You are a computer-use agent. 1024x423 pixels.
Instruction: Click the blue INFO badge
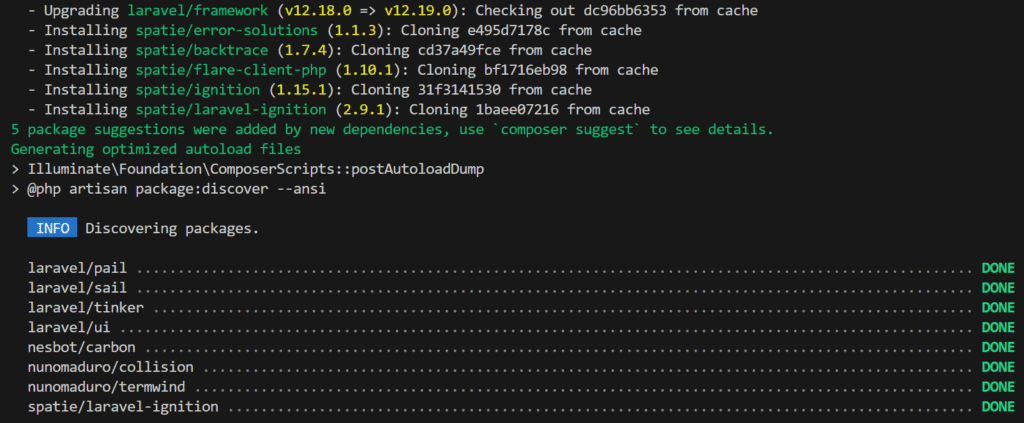click(x=52, y=228)
